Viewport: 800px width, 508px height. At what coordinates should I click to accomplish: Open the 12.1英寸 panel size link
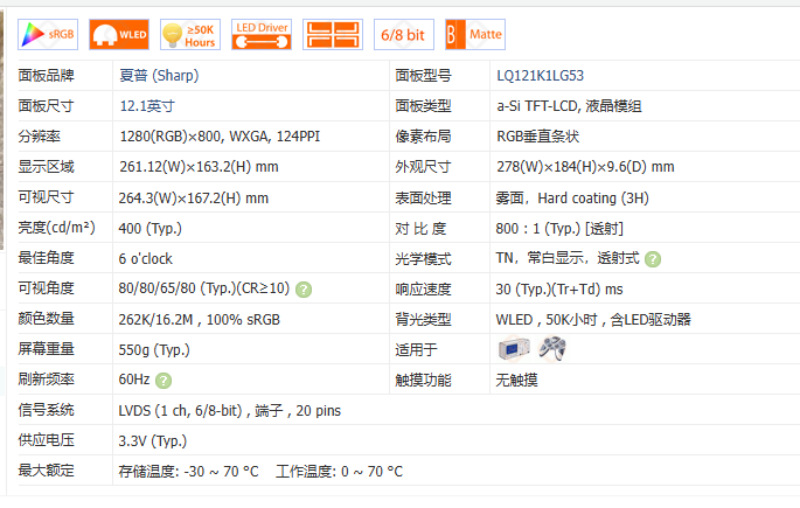pyautogui.click(x=147, y=106)
